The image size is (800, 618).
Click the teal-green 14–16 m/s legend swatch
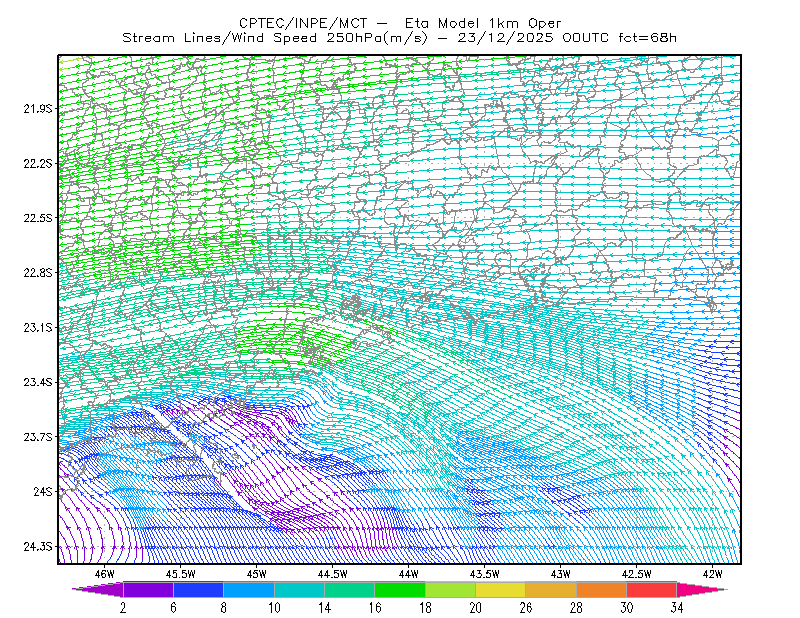[349, 589]
